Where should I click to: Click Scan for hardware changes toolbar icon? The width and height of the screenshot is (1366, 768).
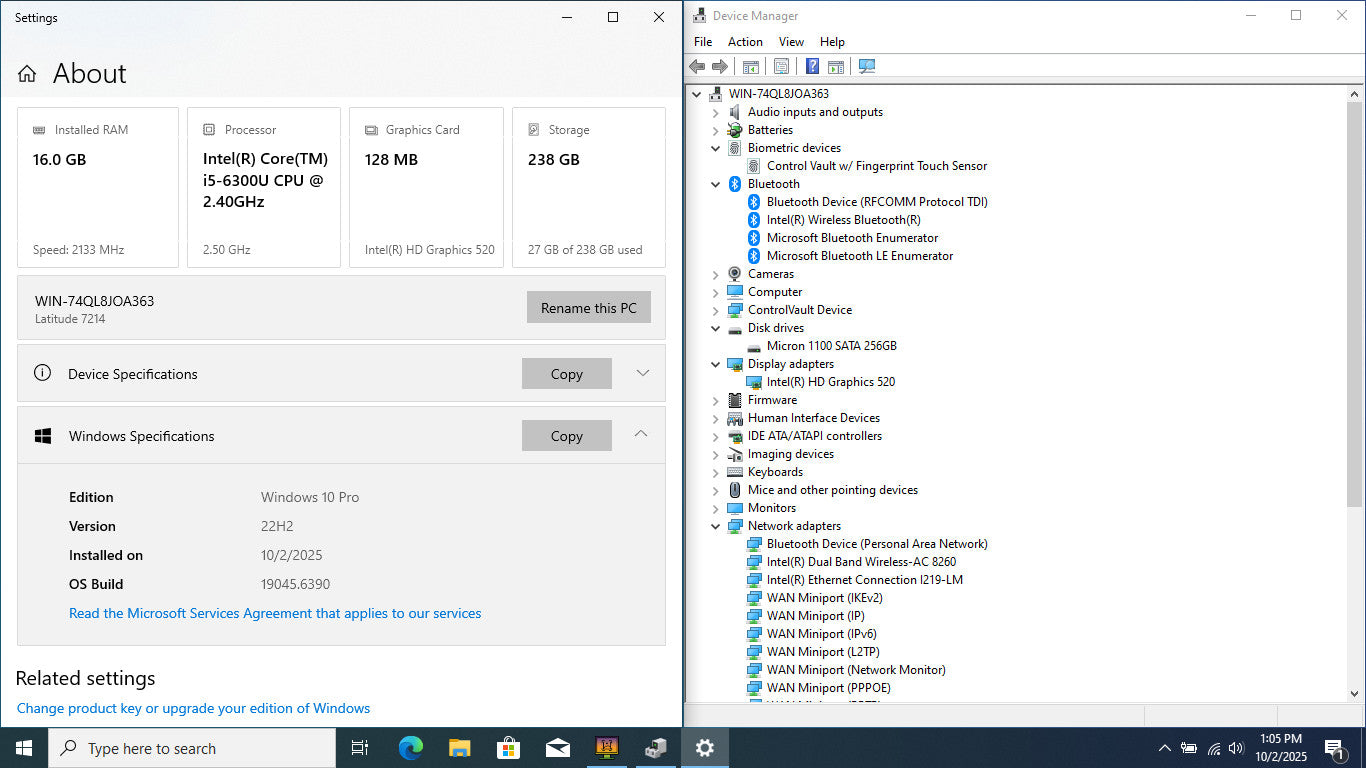[867, 66]
